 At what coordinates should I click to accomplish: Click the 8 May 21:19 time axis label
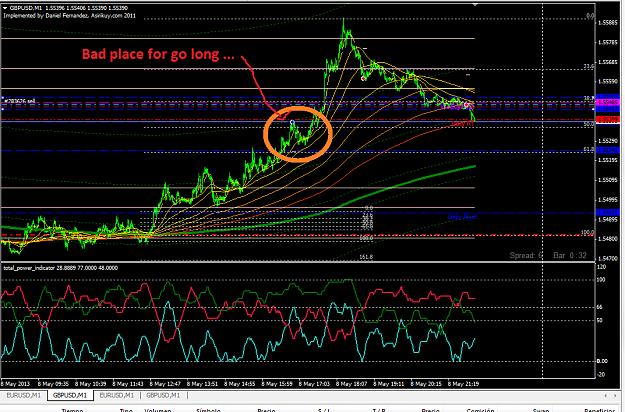[464, 384]
